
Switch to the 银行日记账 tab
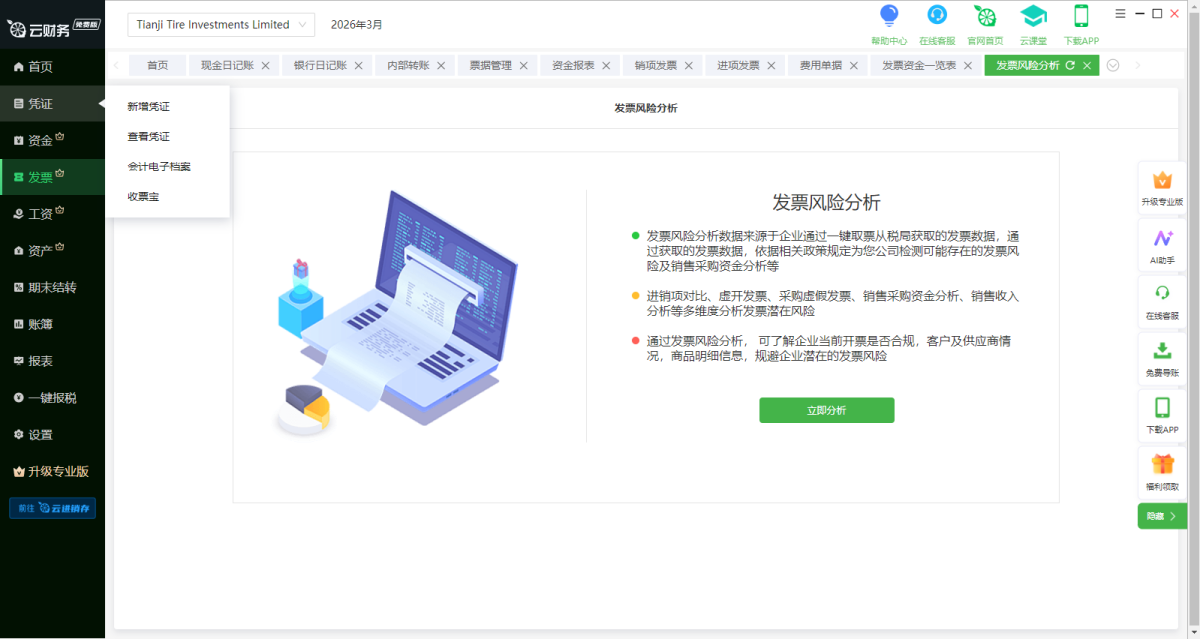(x=320, y=65)
